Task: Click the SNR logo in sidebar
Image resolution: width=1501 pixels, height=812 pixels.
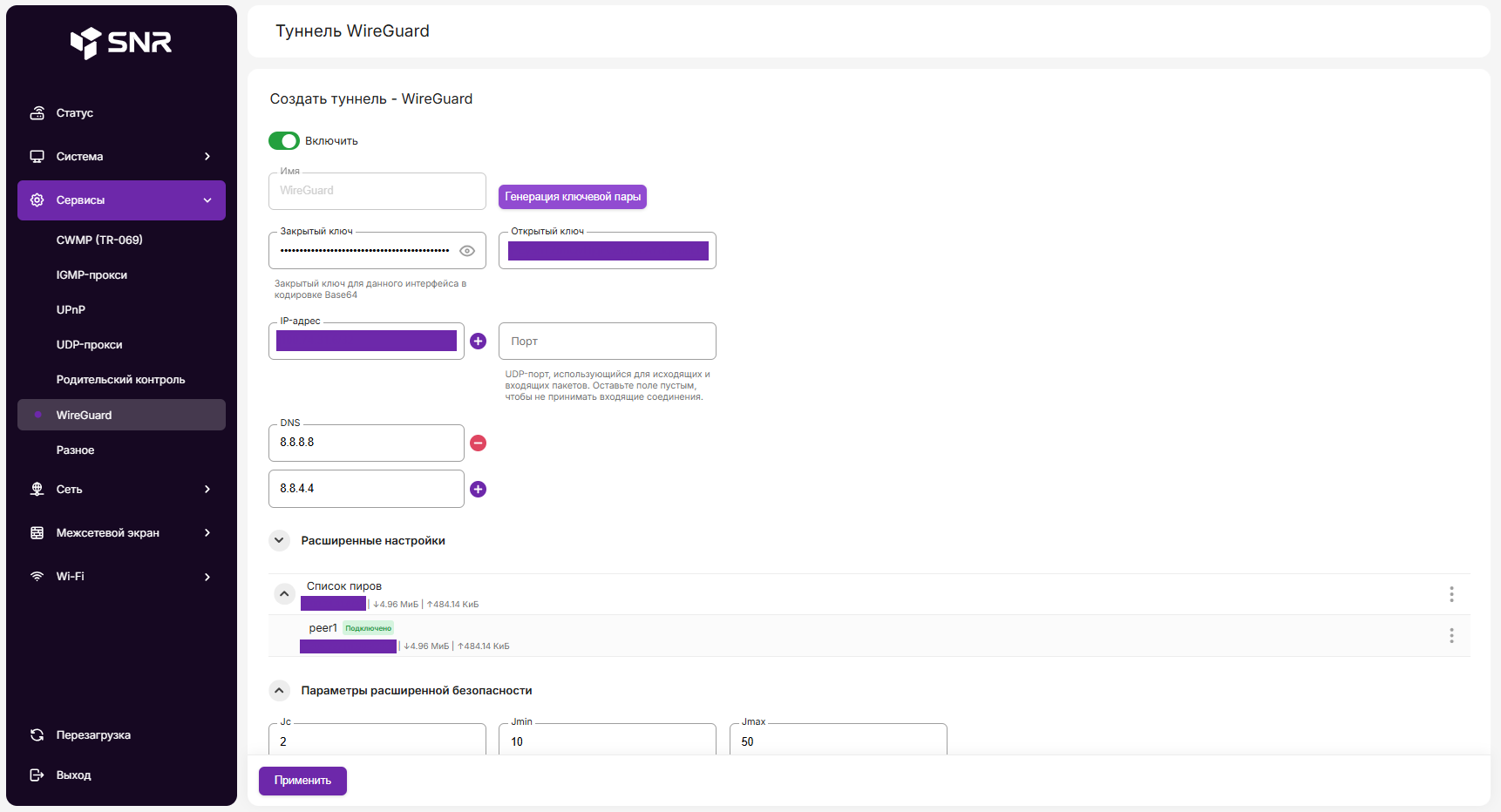Action: coord(121,42)
